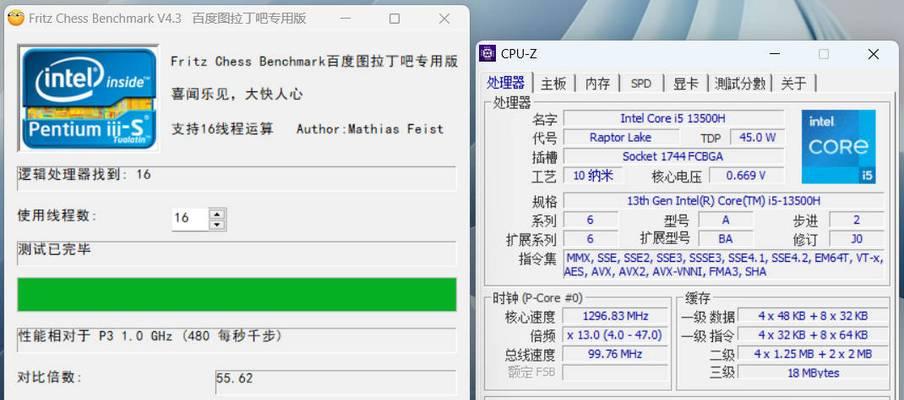Click the green benchmark progress bar
The height and width of the screenshot is (400, 904).
pos(236,294)
